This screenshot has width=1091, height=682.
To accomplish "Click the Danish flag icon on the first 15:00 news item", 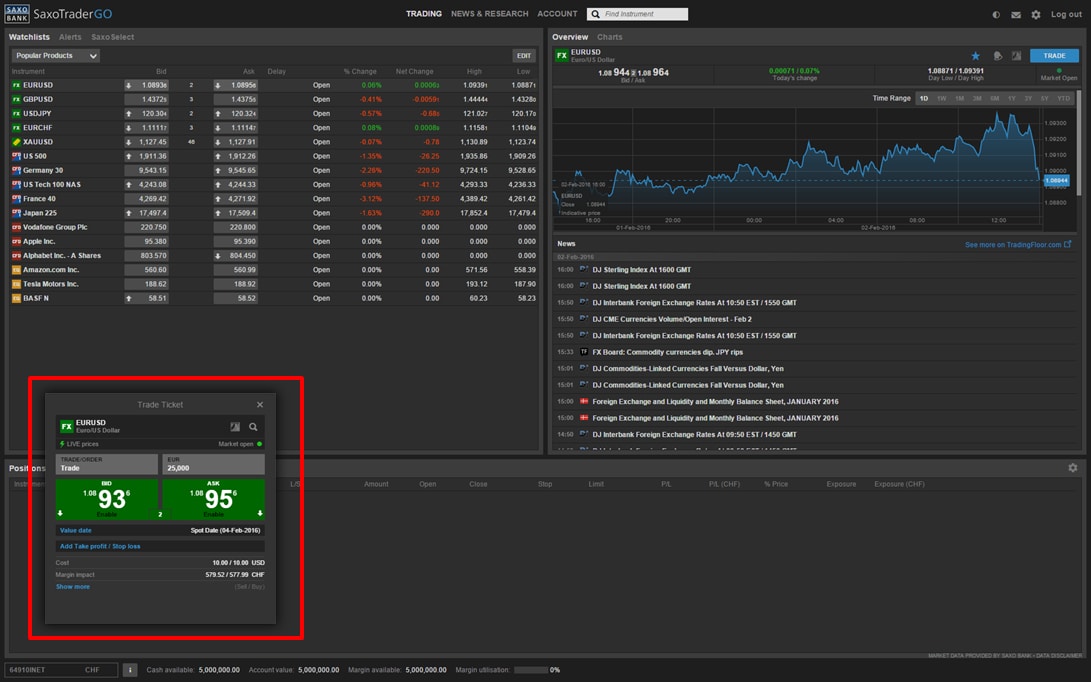I will (584, 402).
